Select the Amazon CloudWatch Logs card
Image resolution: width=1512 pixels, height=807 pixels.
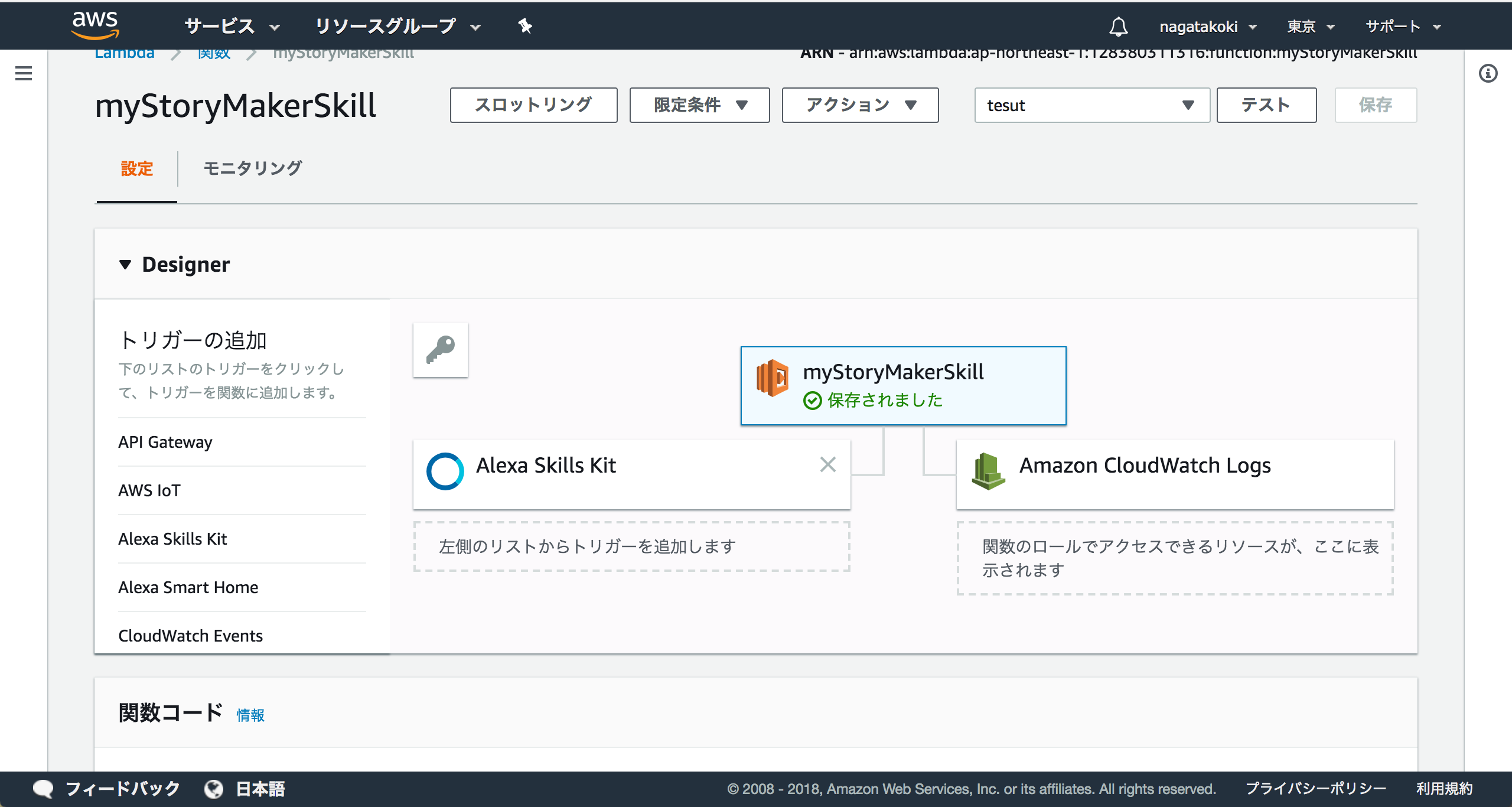1175,474
